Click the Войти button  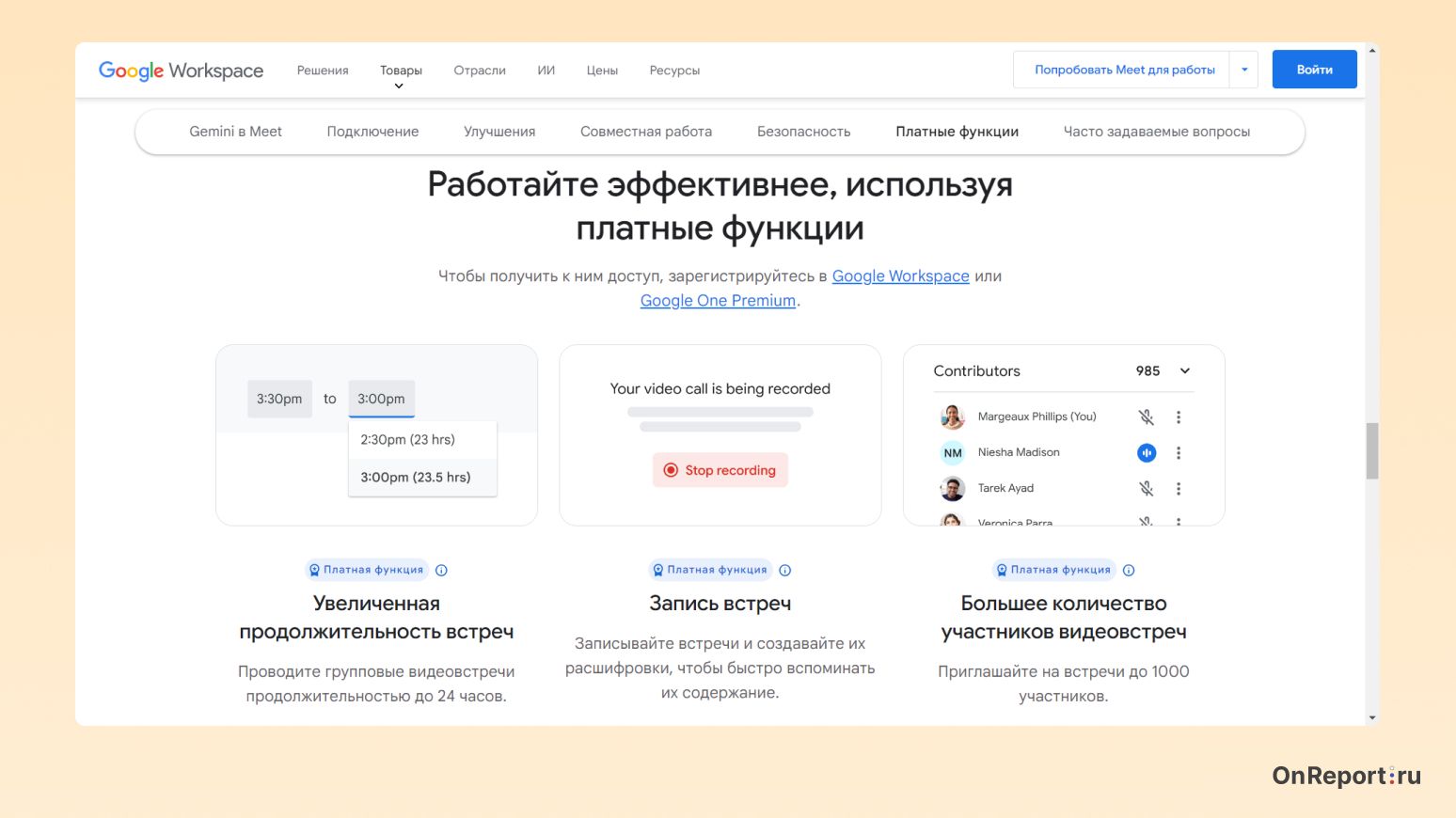(x=1315, y=70)
